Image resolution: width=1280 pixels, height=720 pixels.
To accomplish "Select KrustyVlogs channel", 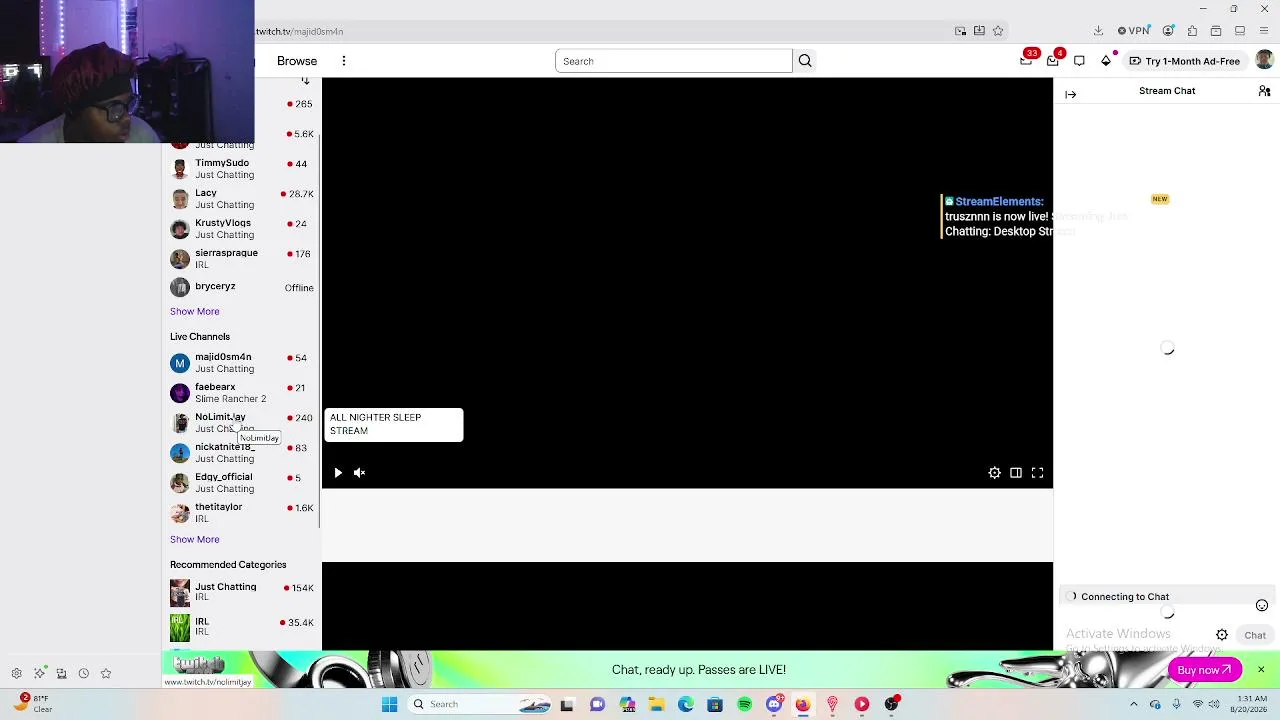I will pyautogui.click(x=241, y=228).
